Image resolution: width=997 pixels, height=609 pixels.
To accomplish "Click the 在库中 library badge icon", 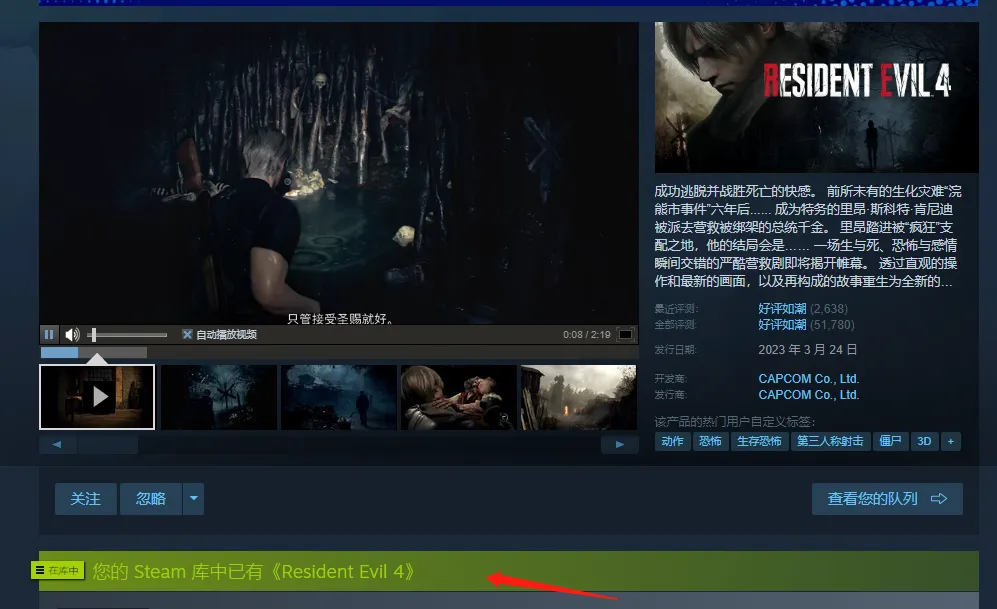I will (x=58, y=571).
